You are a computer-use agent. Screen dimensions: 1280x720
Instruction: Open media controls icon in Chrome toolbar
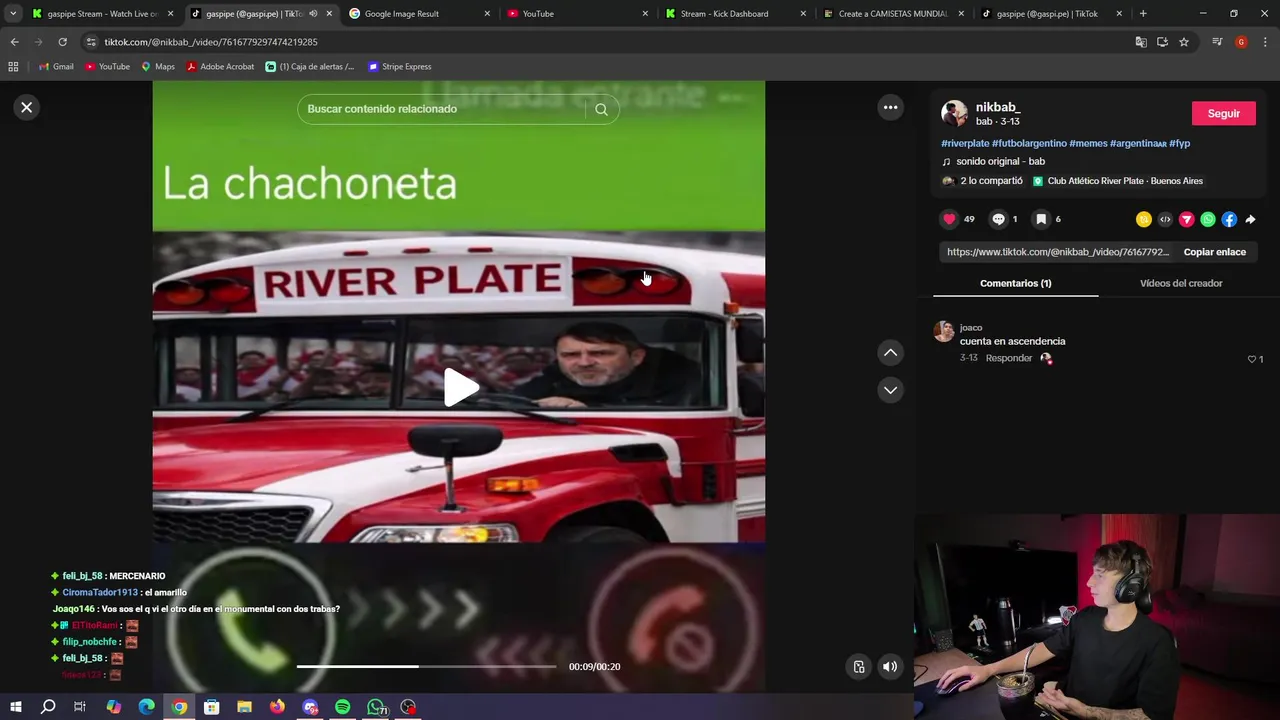click(1217, 42)
